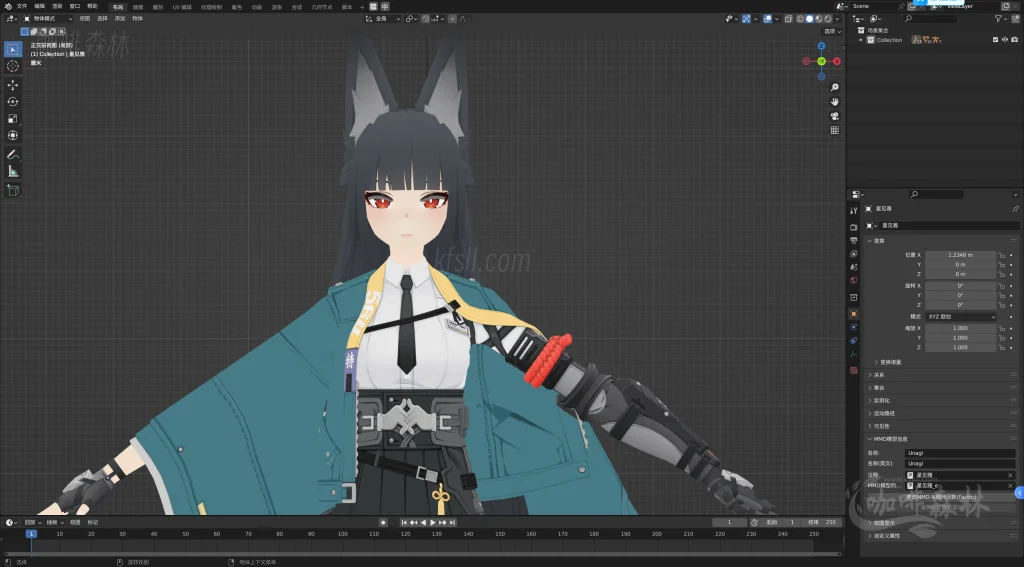The width and height of the screenshot is (1024, 567).
Task: Switch to Solid viewport shading
Action: (810, 19)
